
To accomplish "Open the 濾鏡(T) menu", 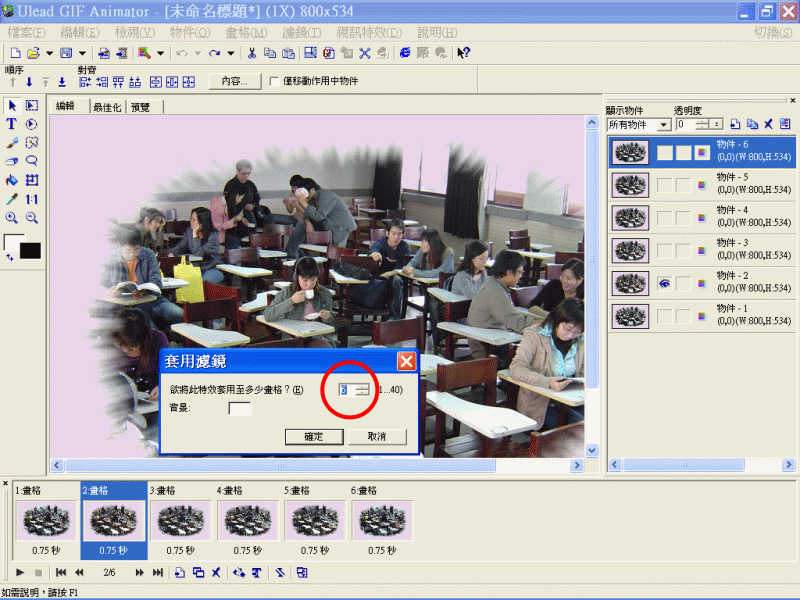I will coord(301,33).
